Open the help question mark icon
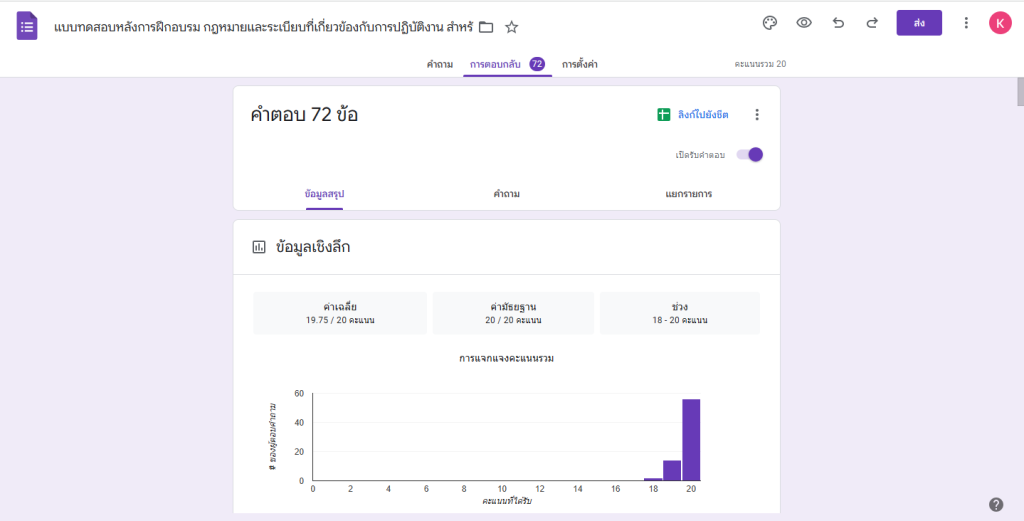This screenshot has height=521, width=1024. tap(996, 504)
